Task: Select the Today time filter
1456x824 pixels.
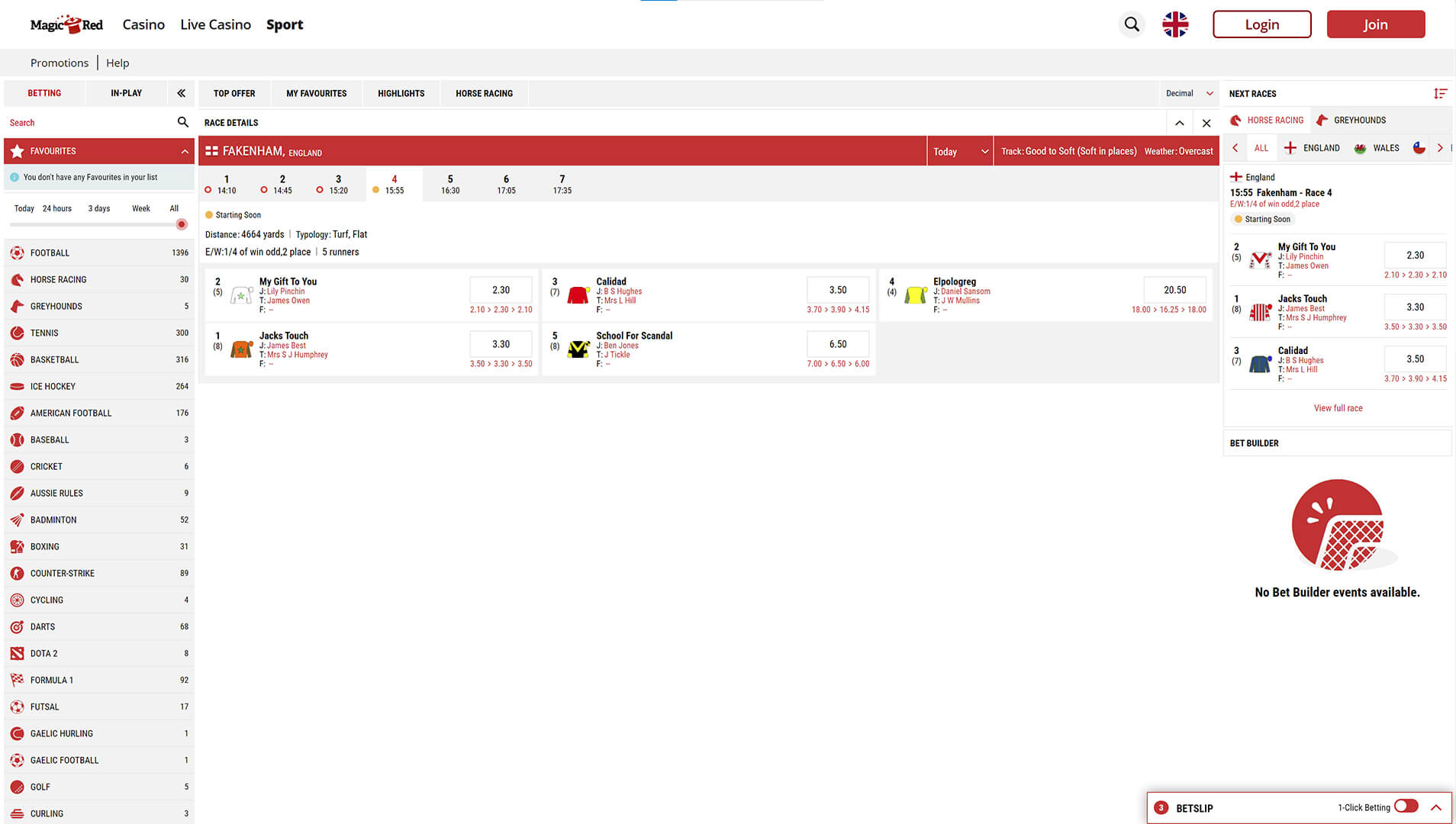Action: pos(24,208)
